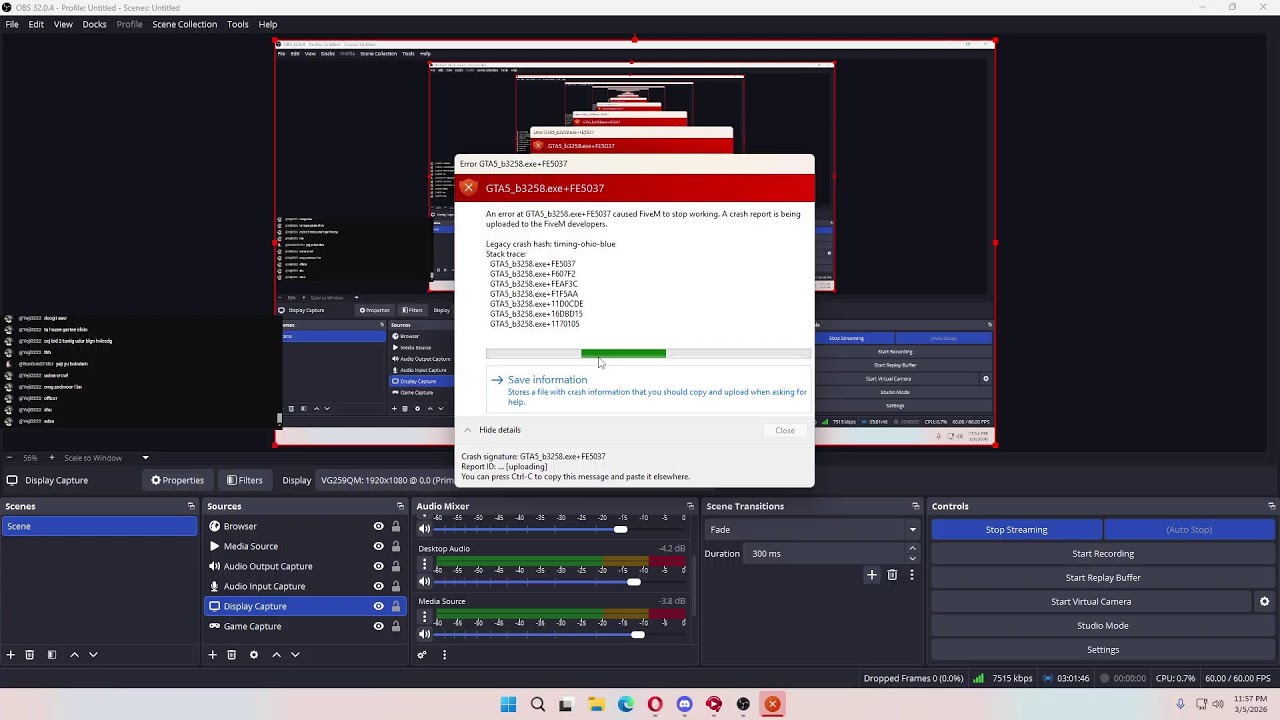Collapse the error dialog via Hide details
This screenshot has height=720, width=1280.
click(x=492, y=430)
